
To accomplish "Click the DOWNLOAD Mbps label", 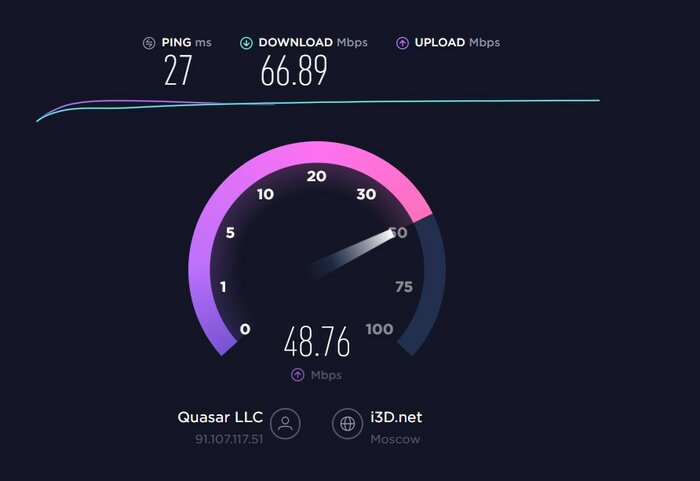I will pyautogui.click(x=313, y=42).
